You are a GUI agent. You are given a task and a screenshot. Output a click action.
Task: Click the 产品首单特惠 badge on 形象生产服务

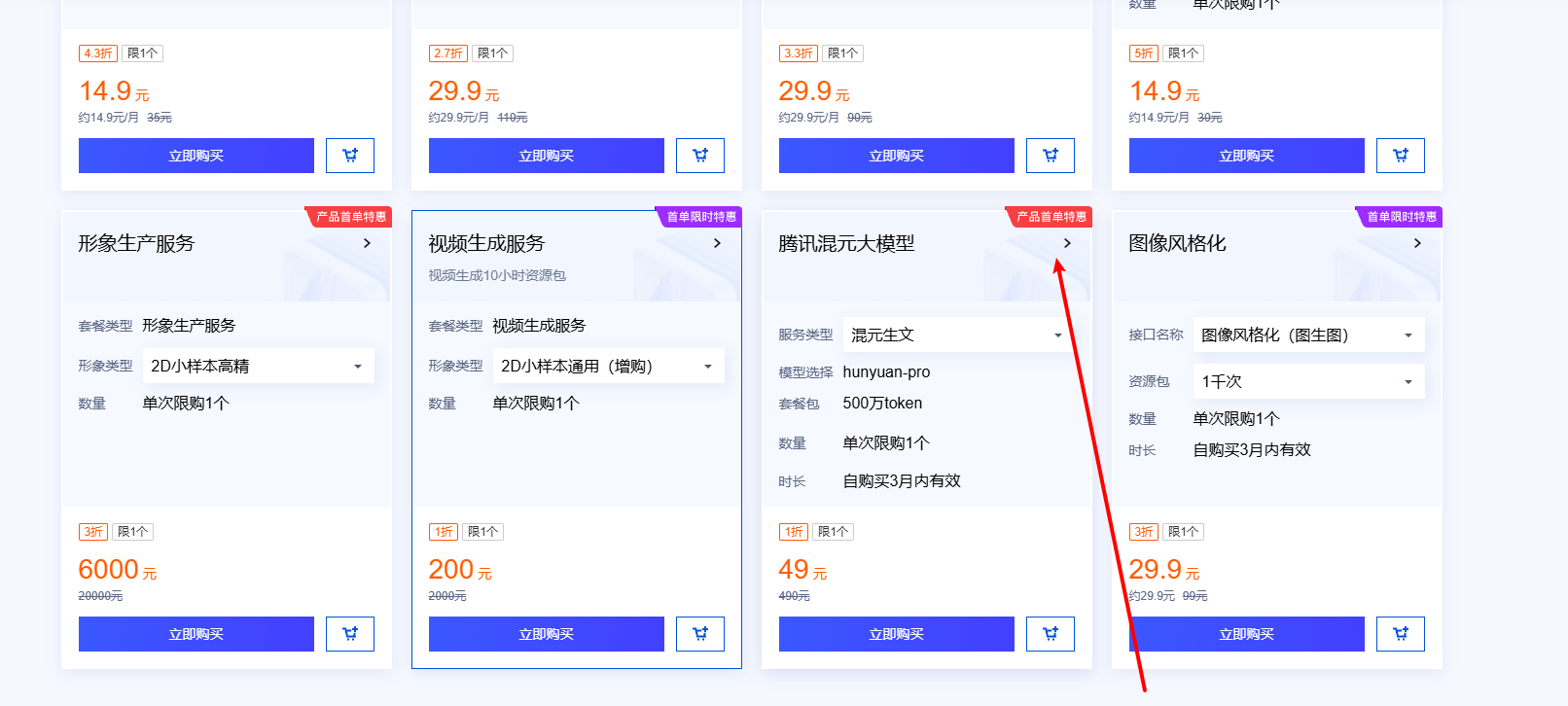point(350,217)
